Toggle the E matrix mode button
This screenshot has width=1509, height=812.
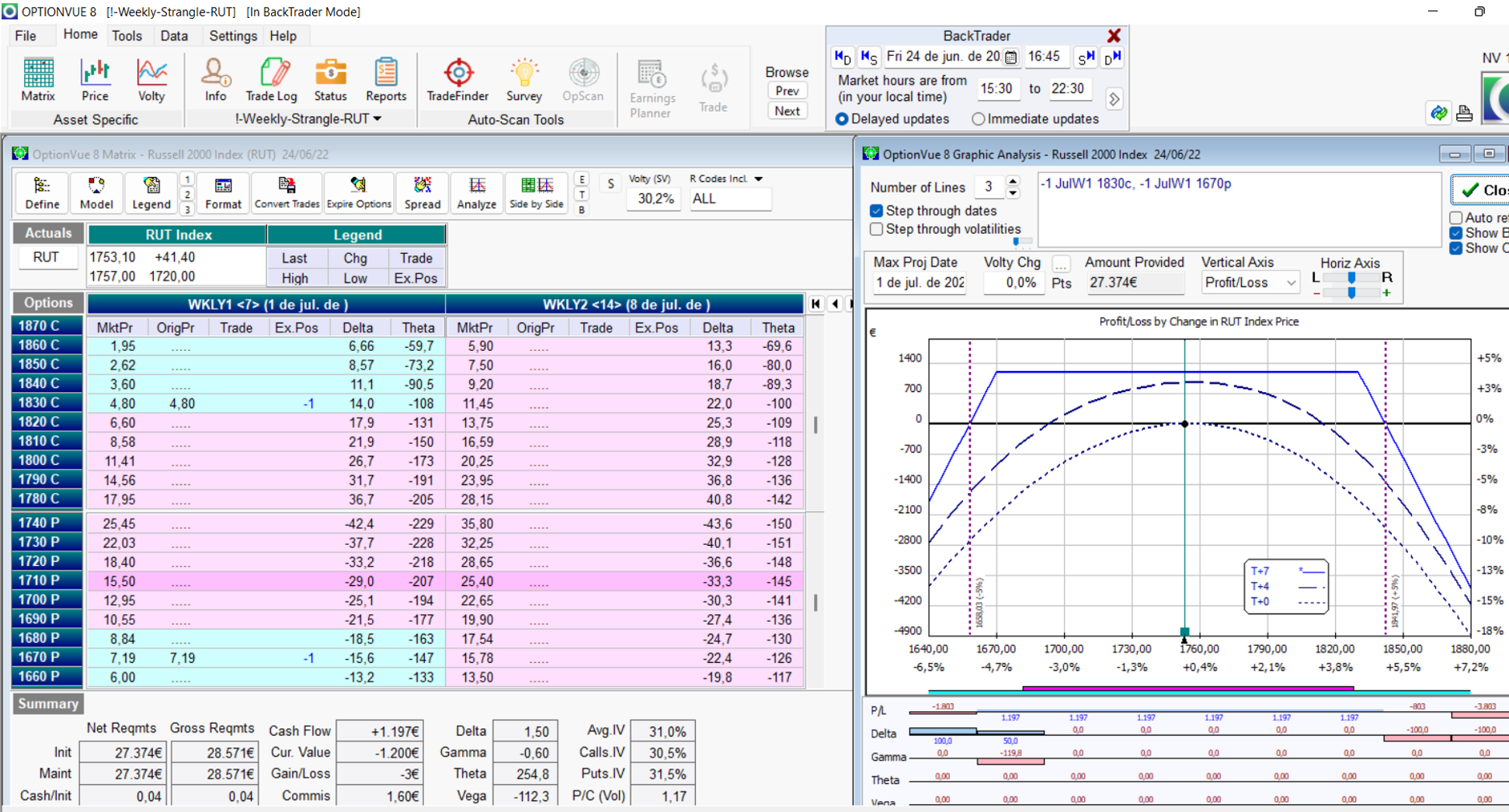point(582,179)
